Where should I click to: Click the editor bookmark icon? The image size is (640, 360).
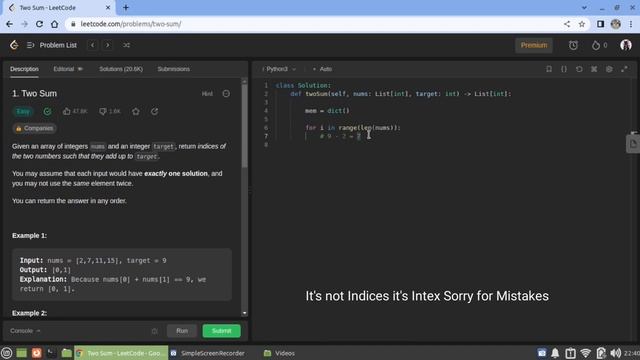549,69
